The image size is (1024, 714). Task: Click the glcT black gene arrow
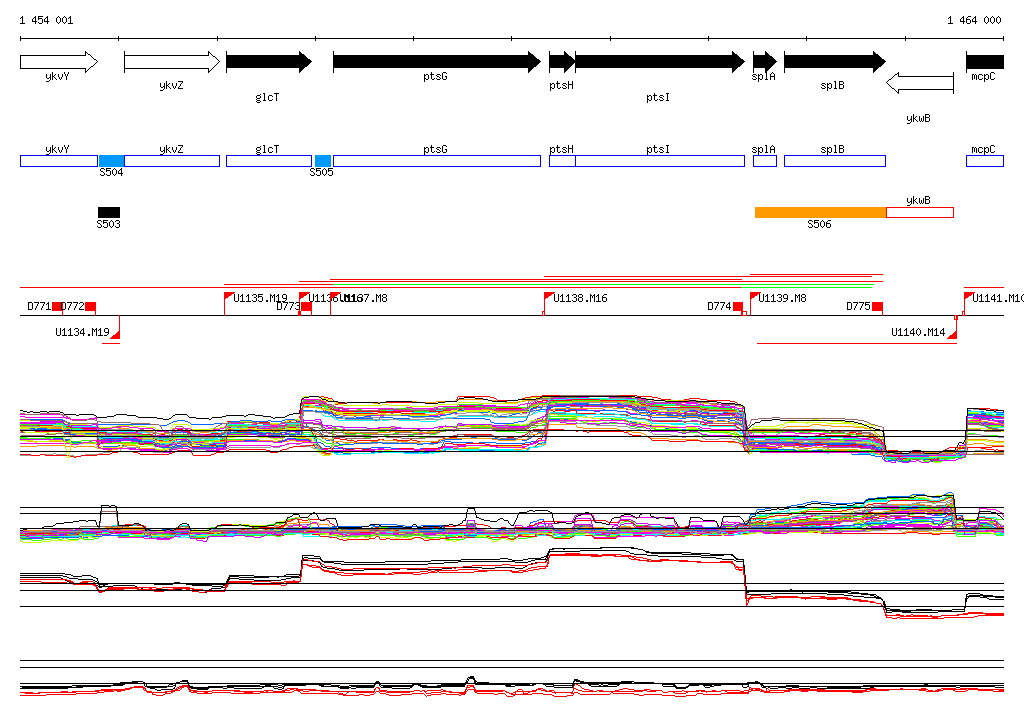[268, 62]
